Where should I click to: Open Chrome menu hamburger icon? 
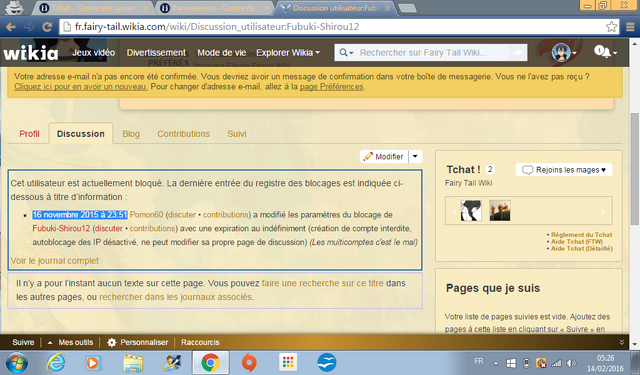pyautogui.click(x=630, y=27)
